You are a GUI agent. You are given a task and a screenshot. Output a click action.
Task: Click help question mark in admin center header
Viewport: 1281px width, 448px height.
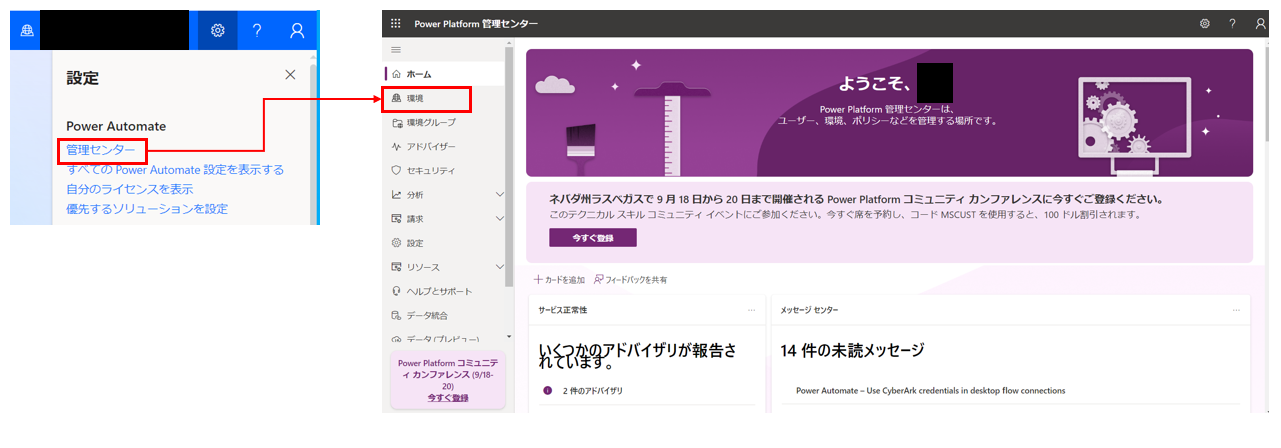click(x=1232, y=23)
